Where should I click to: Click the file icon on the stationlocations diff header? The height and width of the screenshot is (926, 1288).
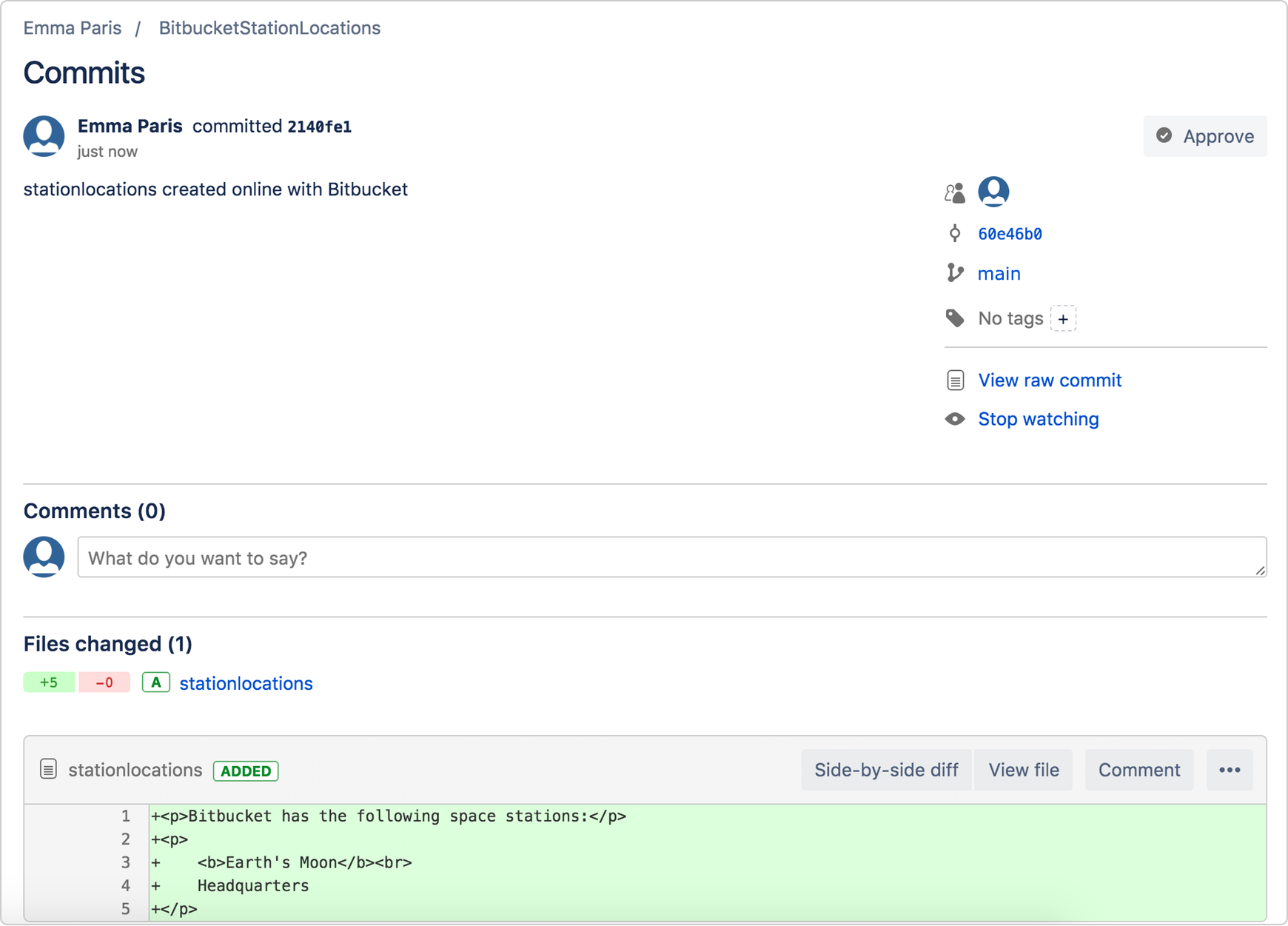click(49, 769)
